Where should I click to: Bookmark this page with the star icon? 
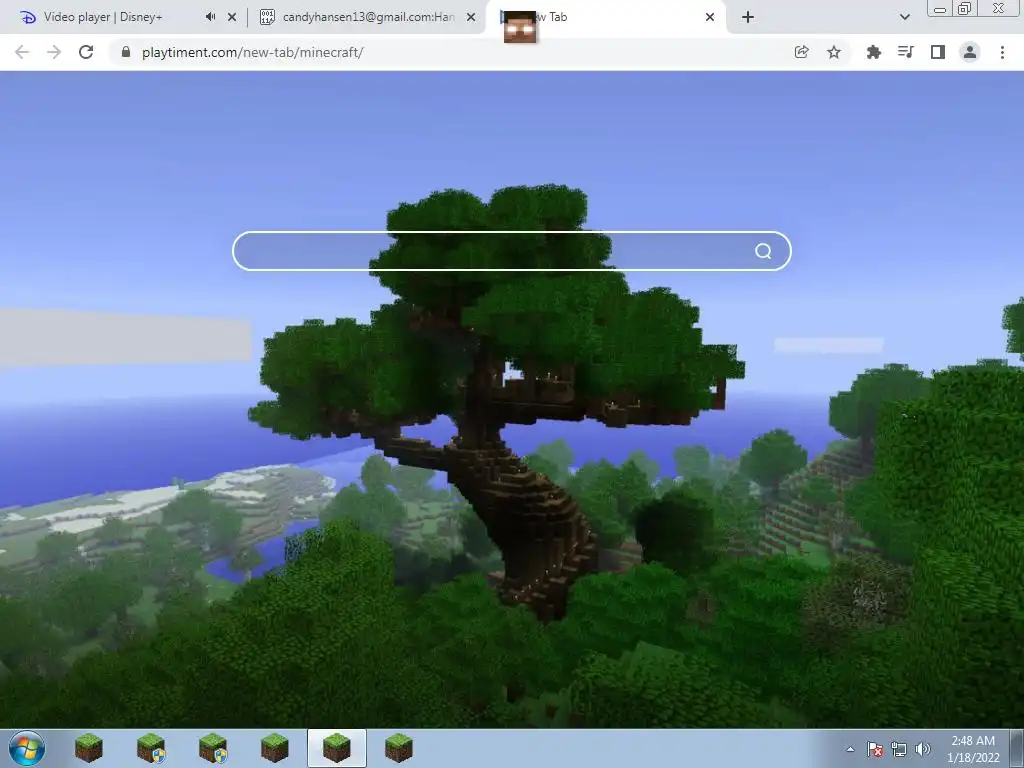pos(834,52)
